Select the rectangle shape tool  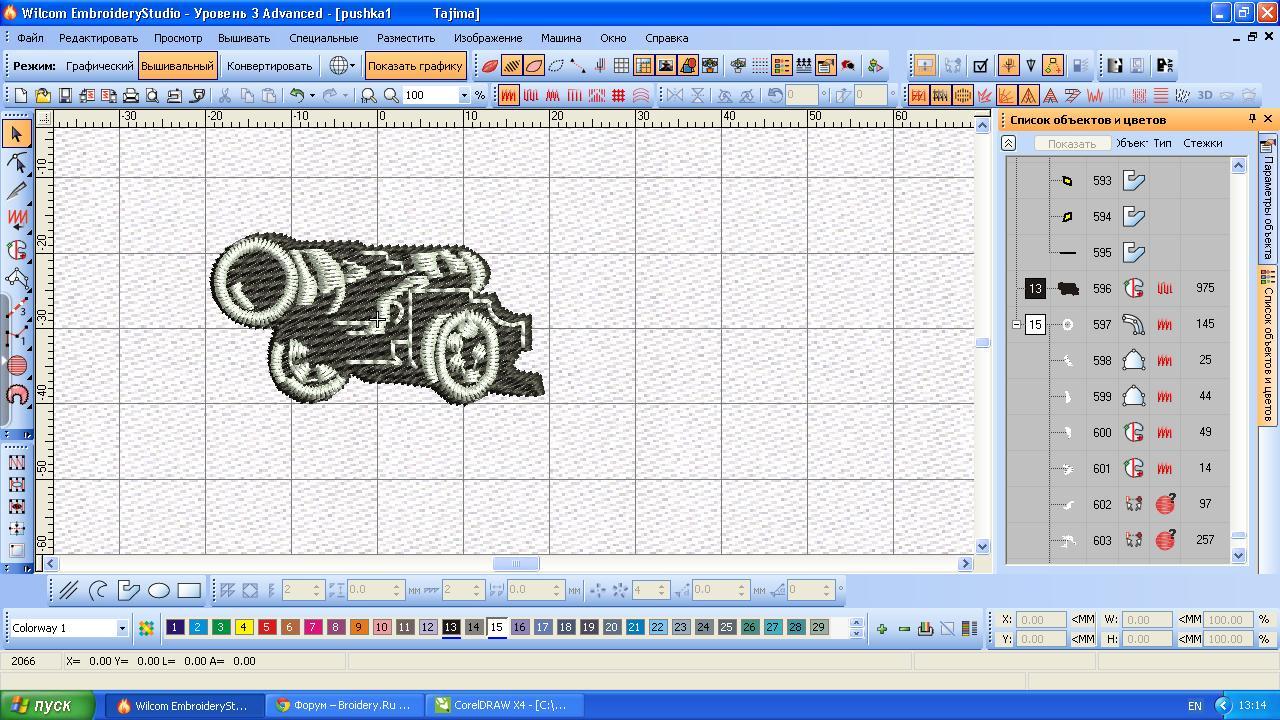tap(189, 591)
